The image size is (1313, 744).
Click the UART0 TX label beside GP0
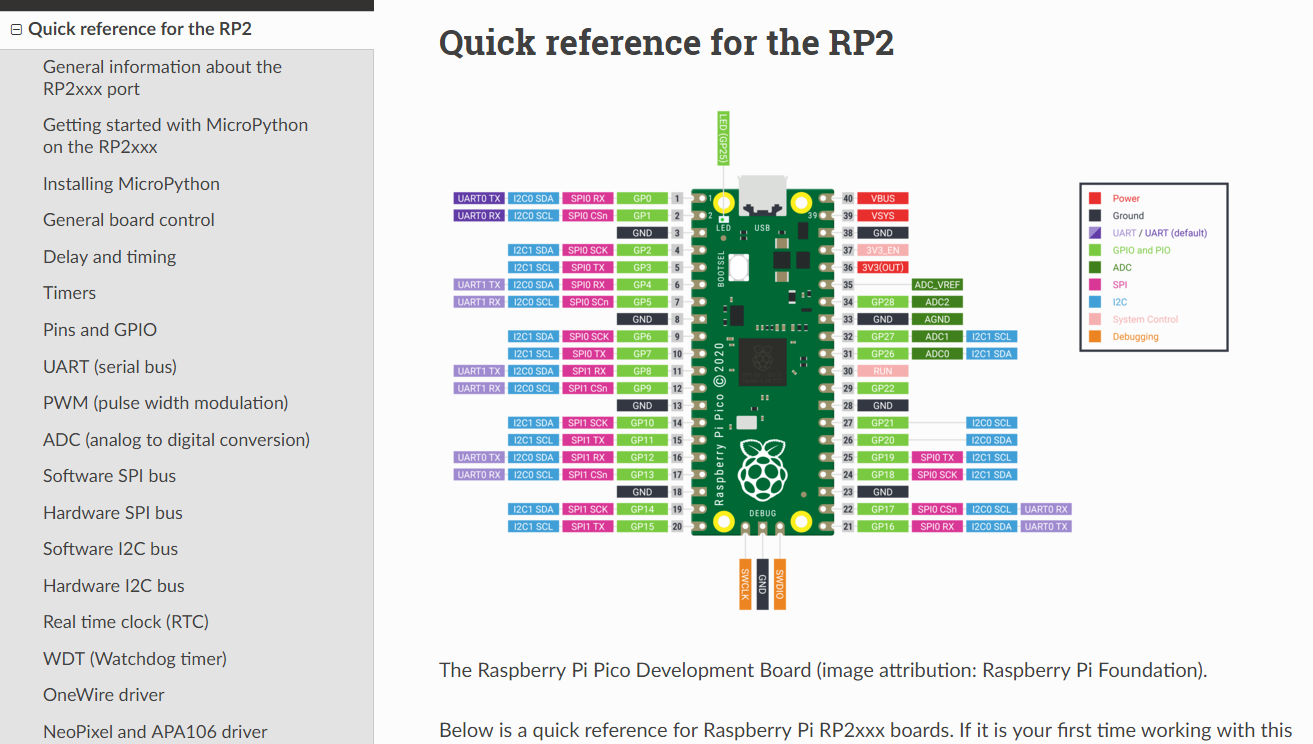click(479, 199)
